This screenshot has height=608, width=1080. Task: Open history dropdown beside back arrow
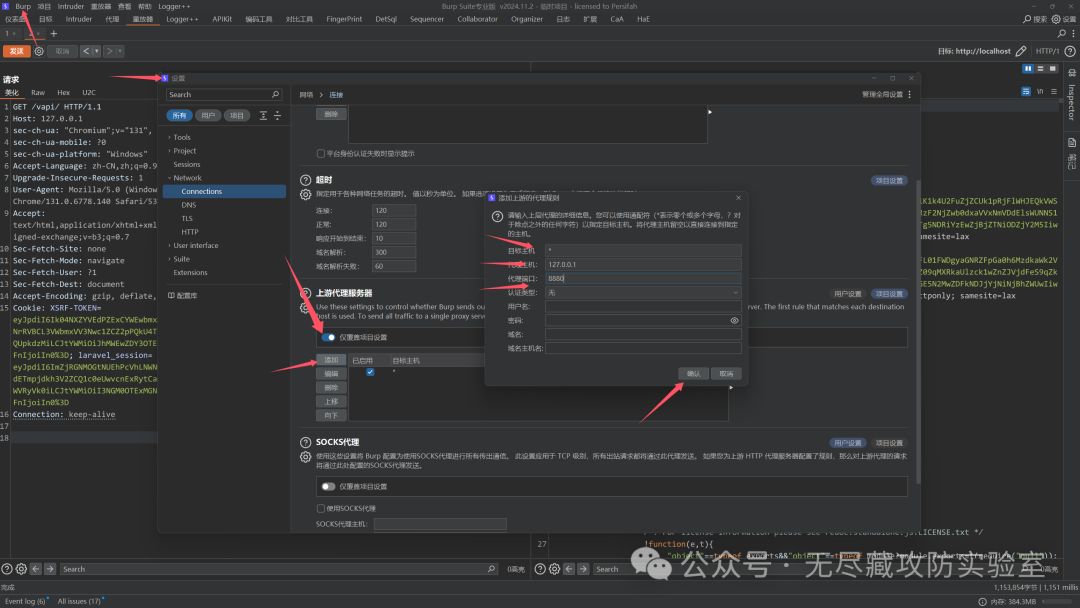coord(96,51)
